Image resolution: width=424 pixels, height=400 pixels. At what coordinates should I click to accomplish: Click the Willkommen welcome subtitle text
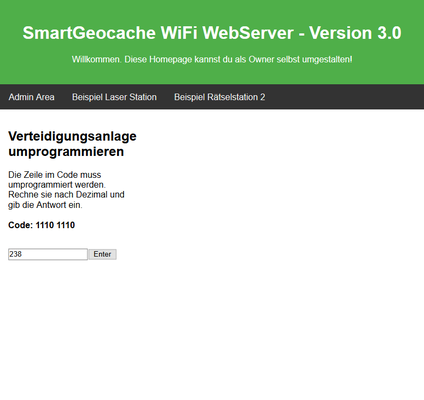click(x=212, y=59)
